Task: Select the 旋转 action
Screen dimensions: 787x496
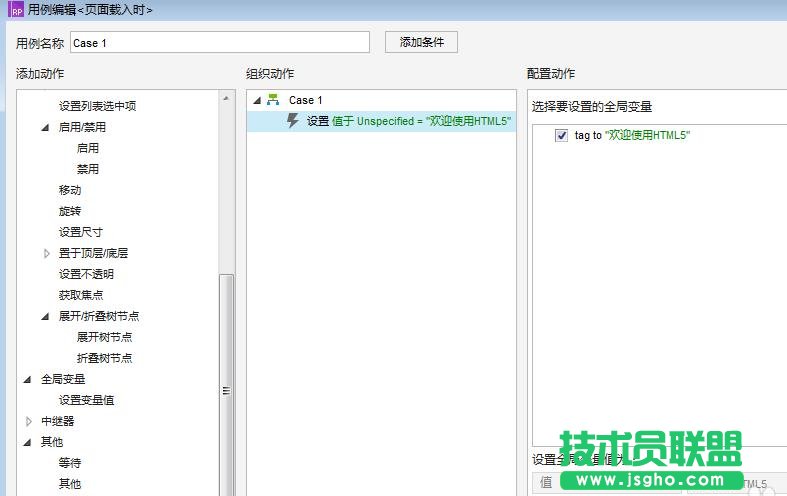Action: (70, 211)
